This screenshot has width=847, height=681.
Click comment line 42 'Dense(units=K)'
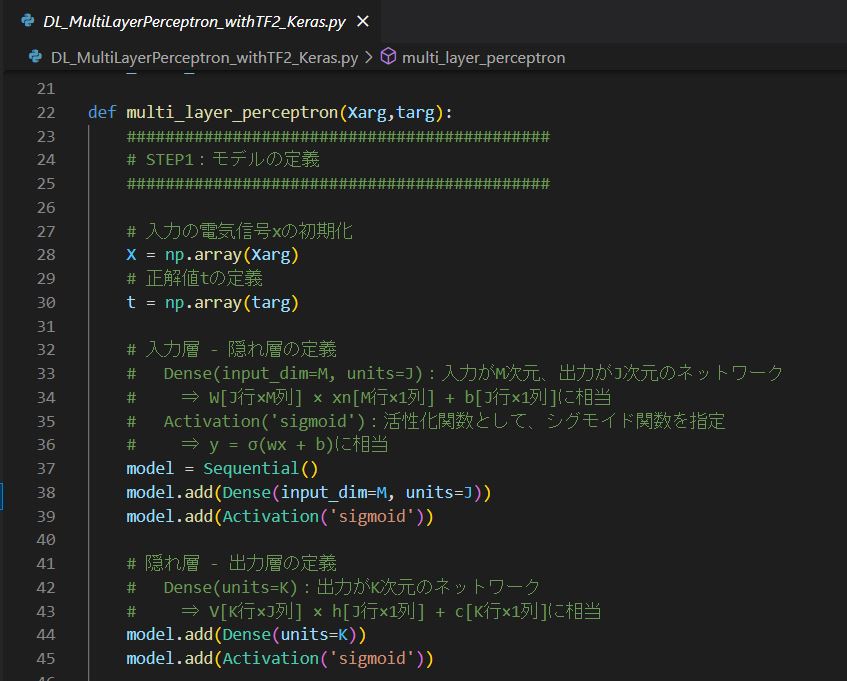333,587
